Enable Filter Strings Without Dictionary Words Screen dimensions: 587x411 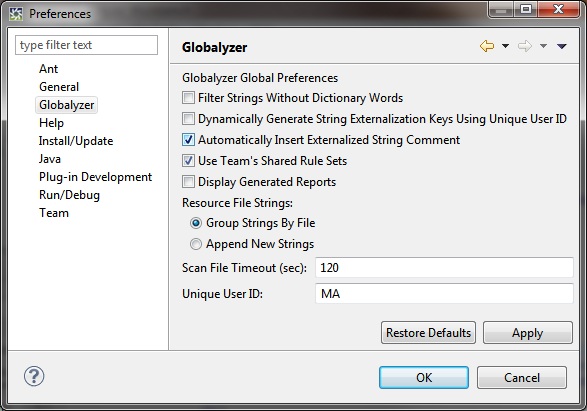coord(188,98)
